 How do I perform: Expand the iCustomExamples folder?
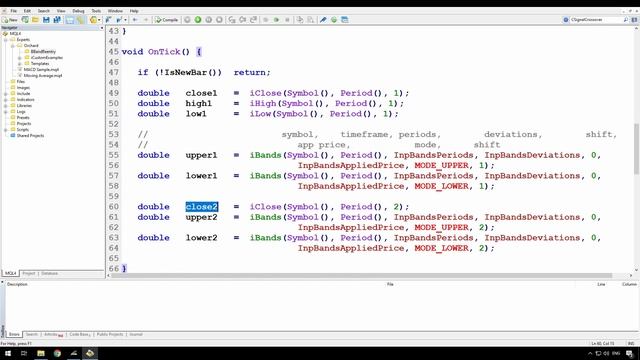pyautogui.click(x=20, y=58)
